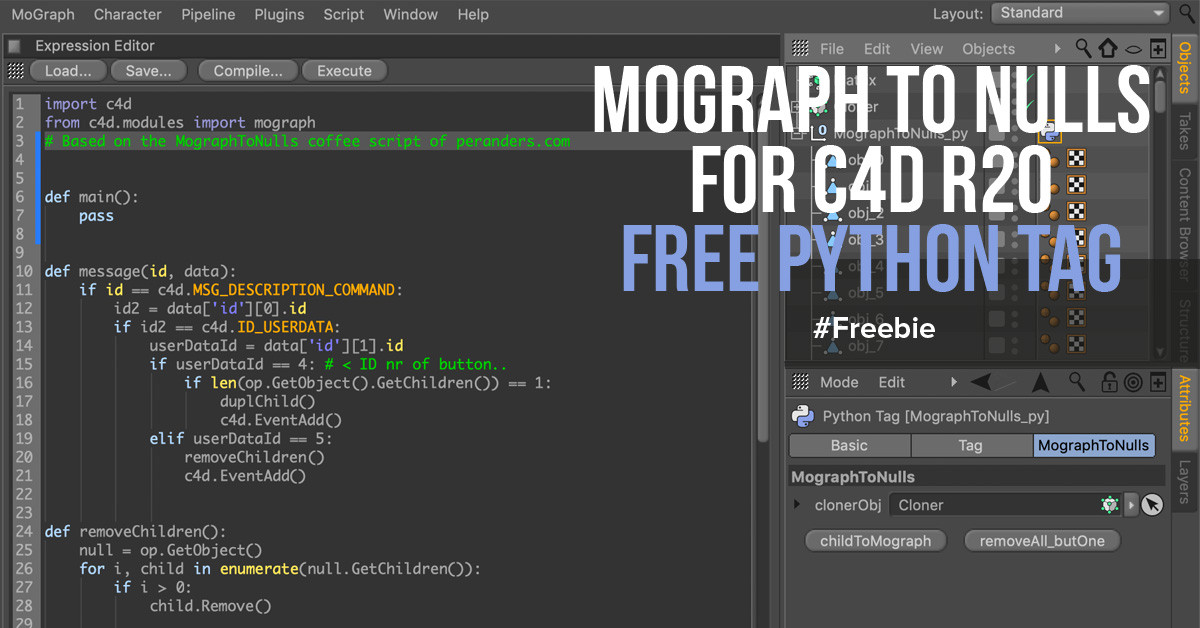Expand the clonerObj parameter triangle
1200x628 pixels.
click(798, 505)
